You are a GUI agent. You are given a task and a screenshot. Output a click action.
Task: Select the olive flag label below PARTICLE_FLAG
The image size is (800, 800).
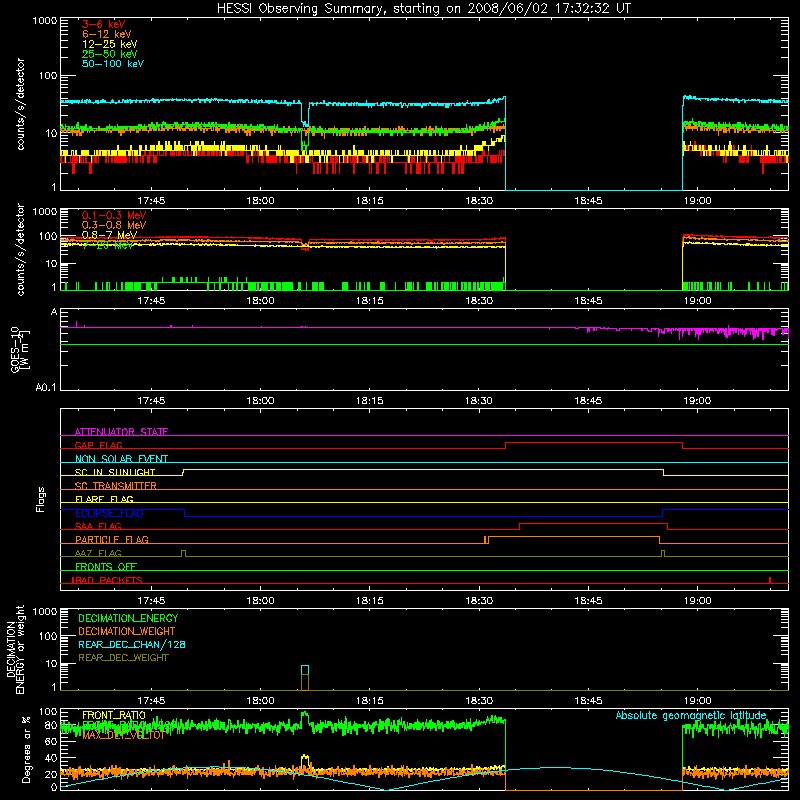98,553
